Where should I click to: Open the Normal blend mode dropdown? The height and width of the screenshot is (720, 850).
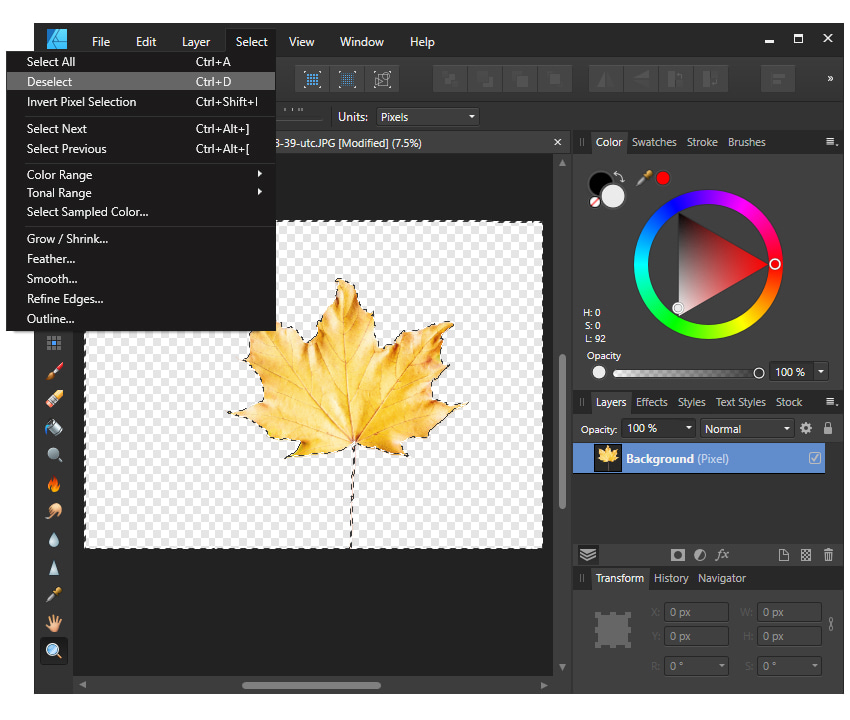point(747,428)
